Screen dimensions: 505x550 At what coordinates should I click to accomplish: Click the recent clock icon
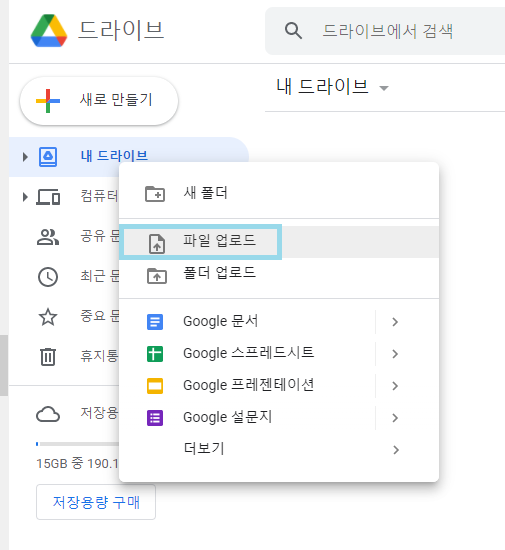(x=48, y=277)
